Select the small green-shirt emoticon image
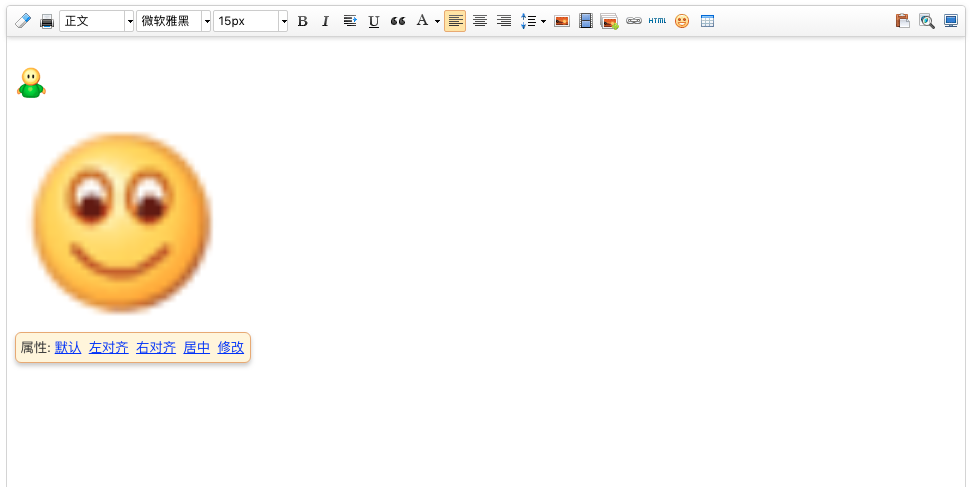The image size is (977, 487). 31,83
